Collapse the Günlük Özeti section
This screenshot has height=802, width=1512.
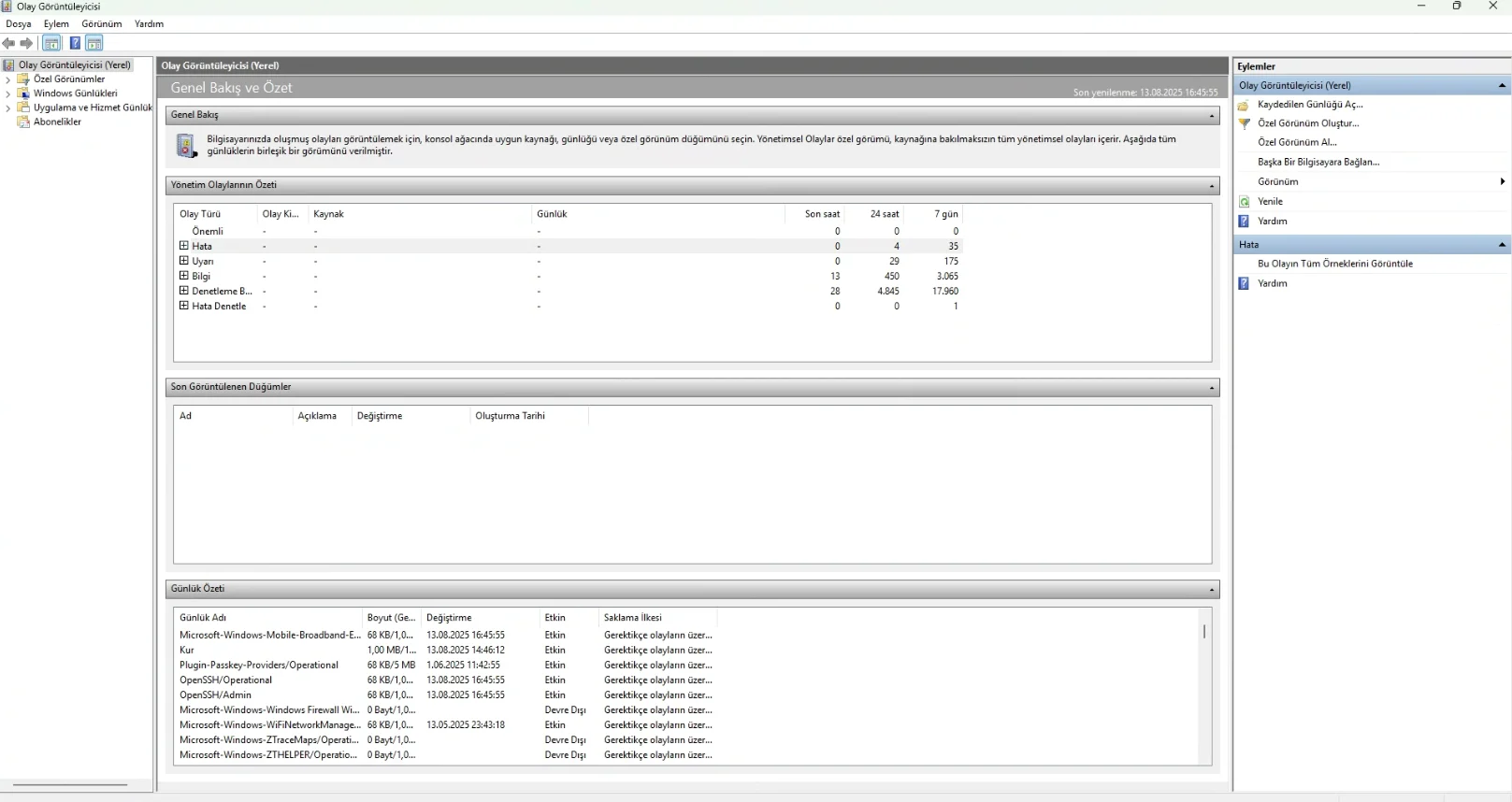(x=1212, y=590)
